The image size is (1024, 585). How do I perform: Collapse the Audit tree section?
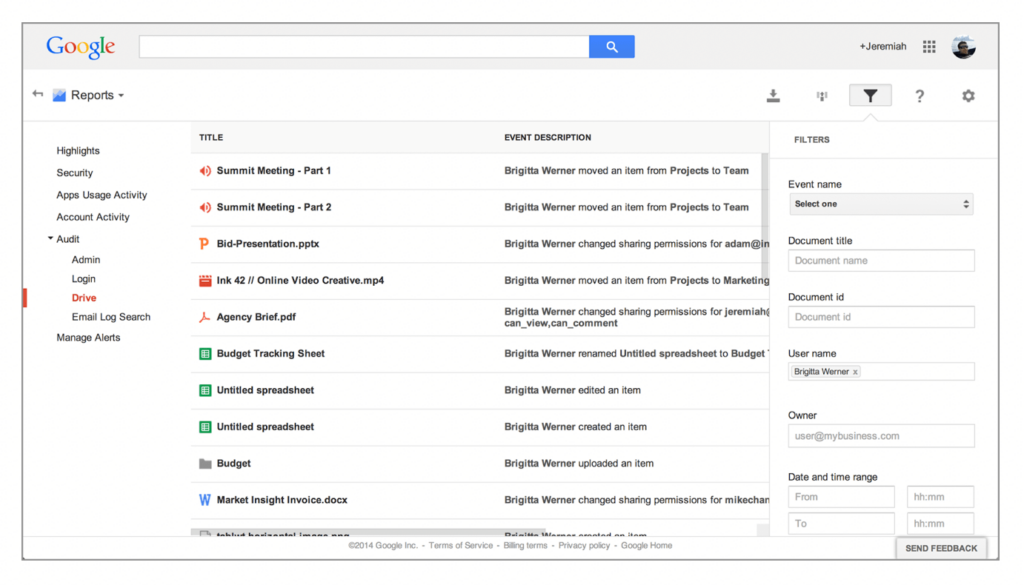click(x=51, y=239)
